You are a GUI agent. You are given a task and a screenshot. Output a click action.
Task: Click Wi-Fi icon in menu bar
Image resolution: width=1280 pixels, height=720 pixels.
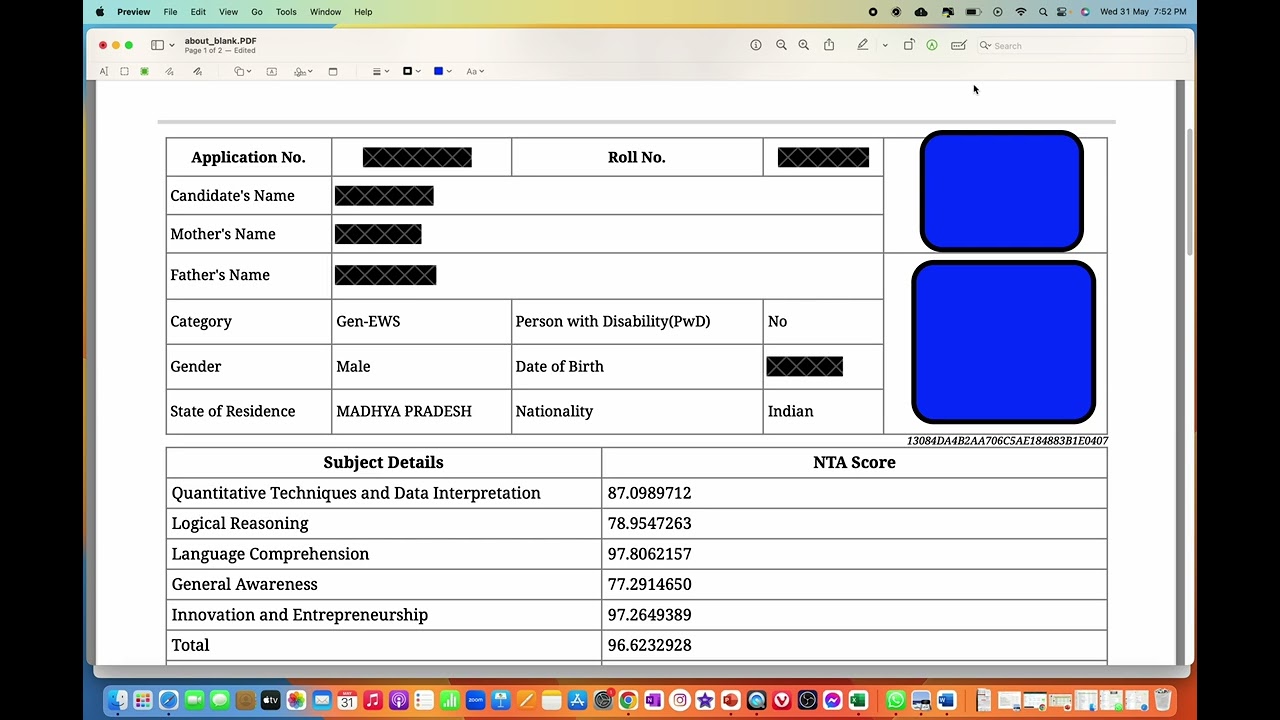click(x=1021, y=12)
